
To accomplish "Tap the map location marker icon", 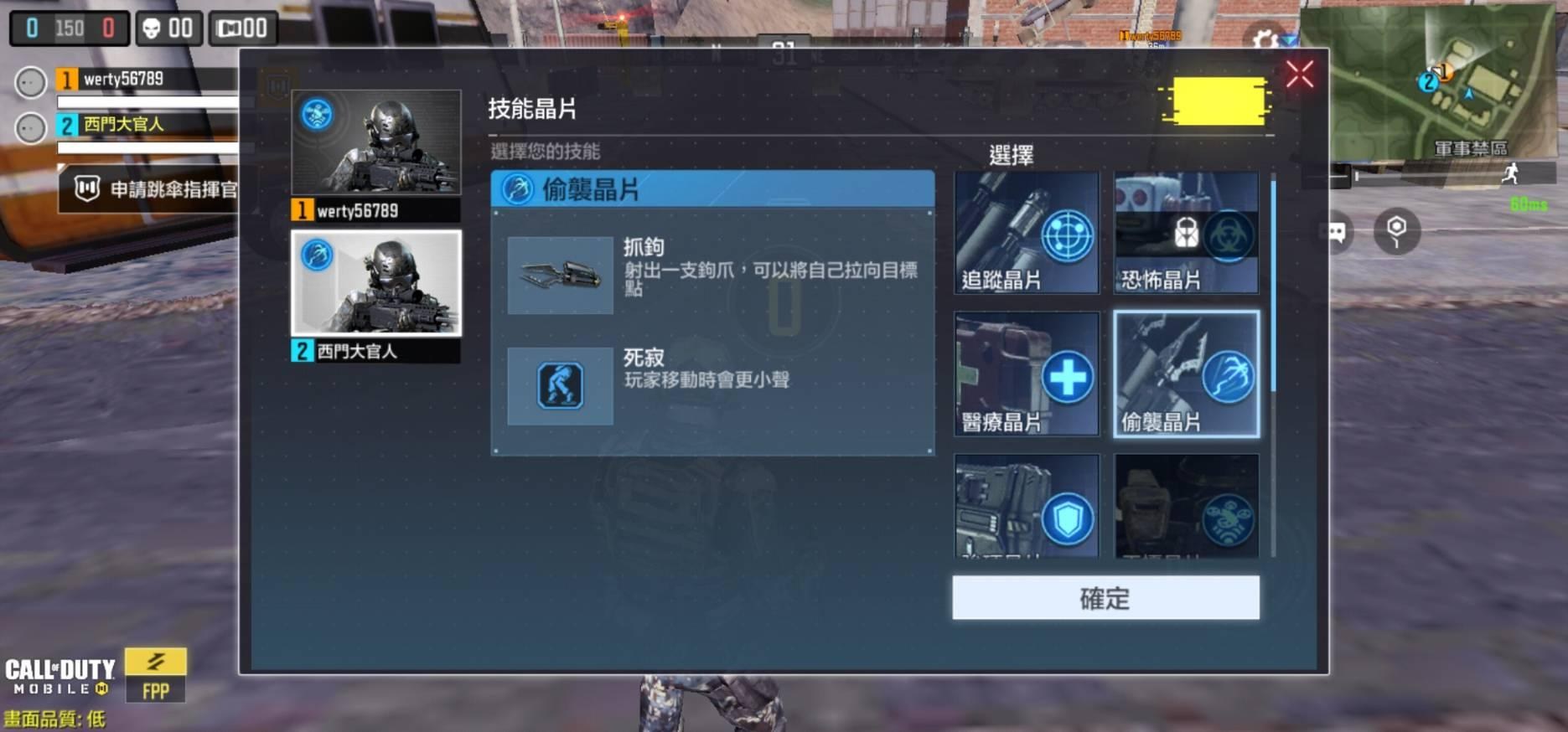I will 1396,231.
